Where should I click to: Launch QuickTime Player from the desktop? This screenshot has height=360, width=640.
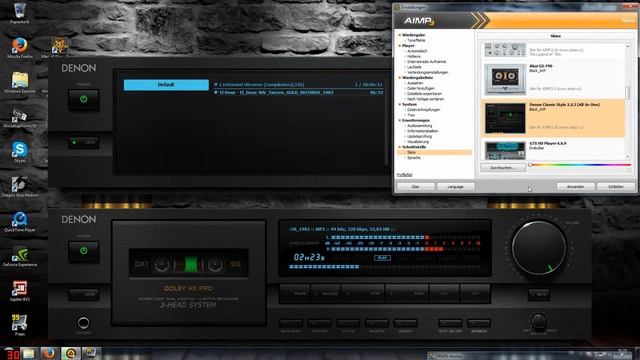coord(20,221)
